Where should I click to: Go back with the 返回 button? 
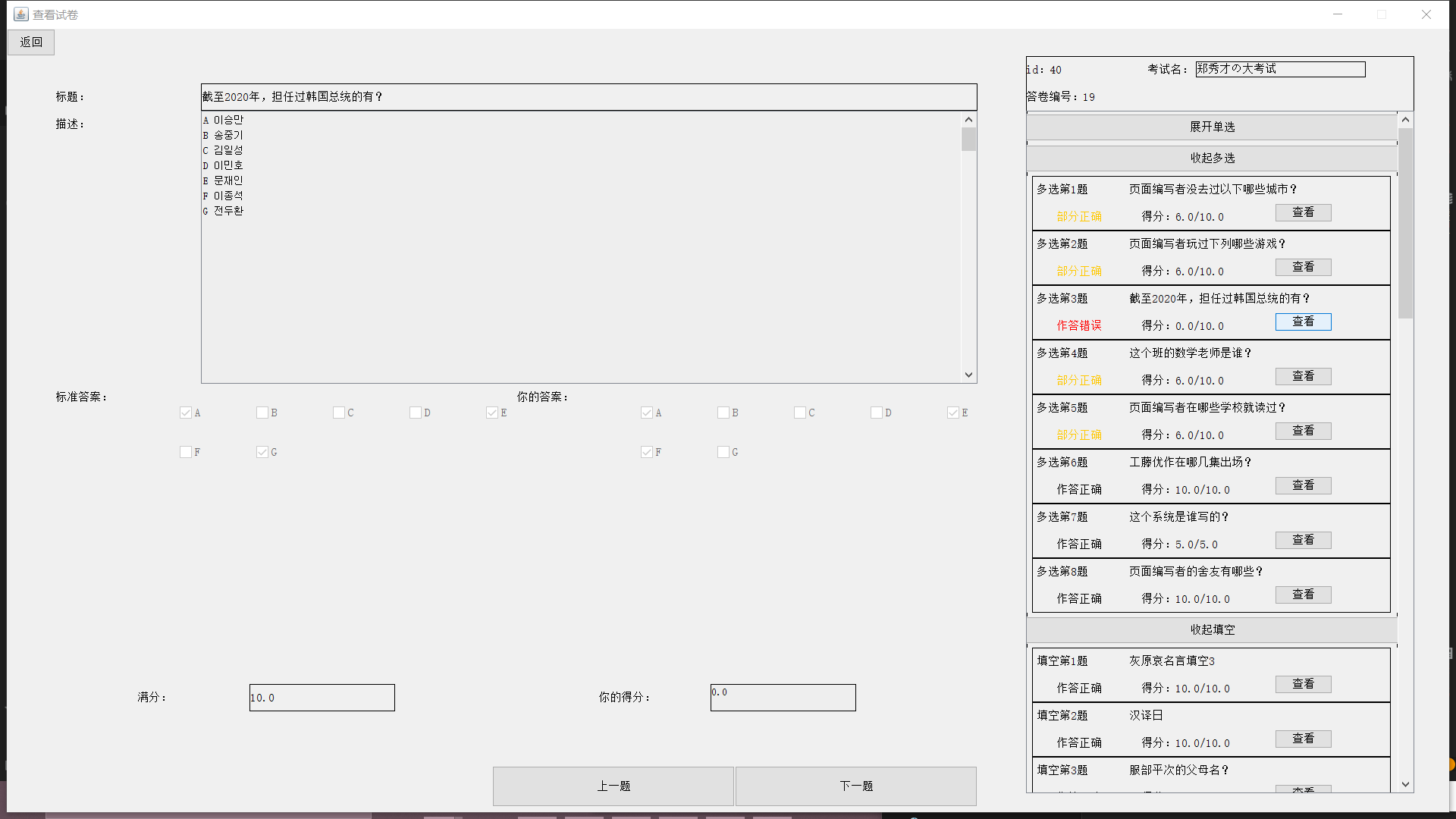[x=31, y=42]
